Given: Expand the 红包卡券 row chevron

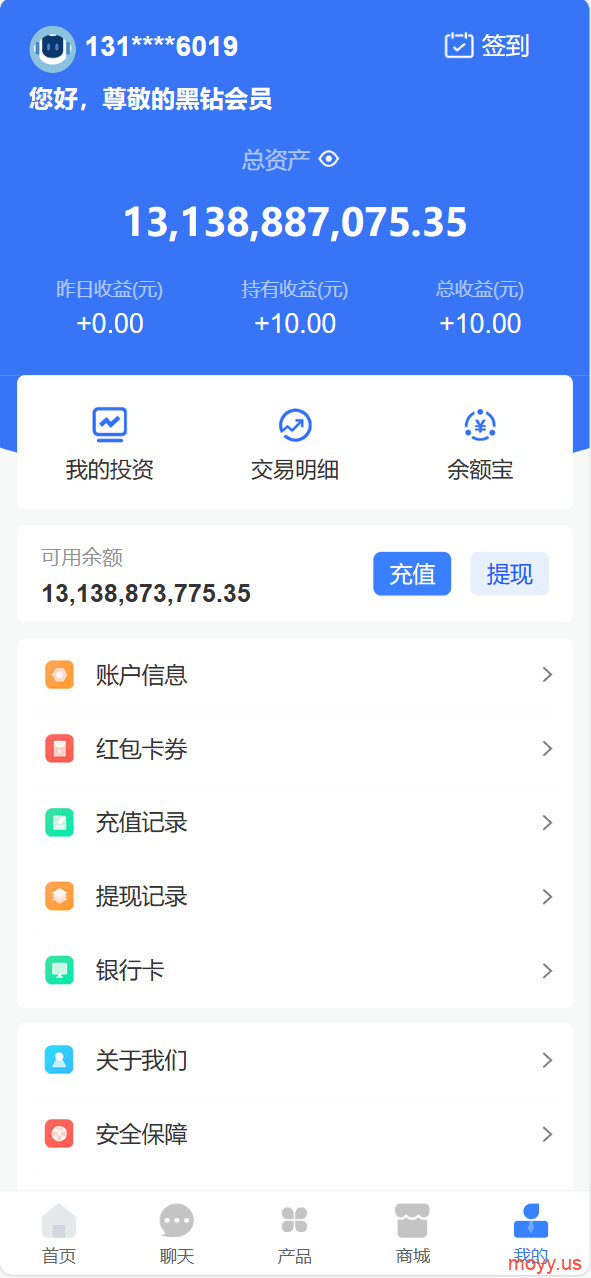Looking at the screenshot, I should pyautogui.click(x=547, y=749).
